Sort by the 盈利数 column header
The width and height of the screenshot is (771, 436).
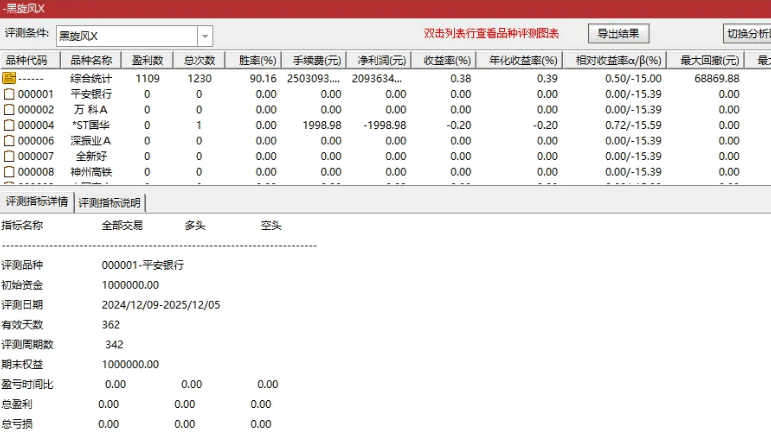coord(148,60)
